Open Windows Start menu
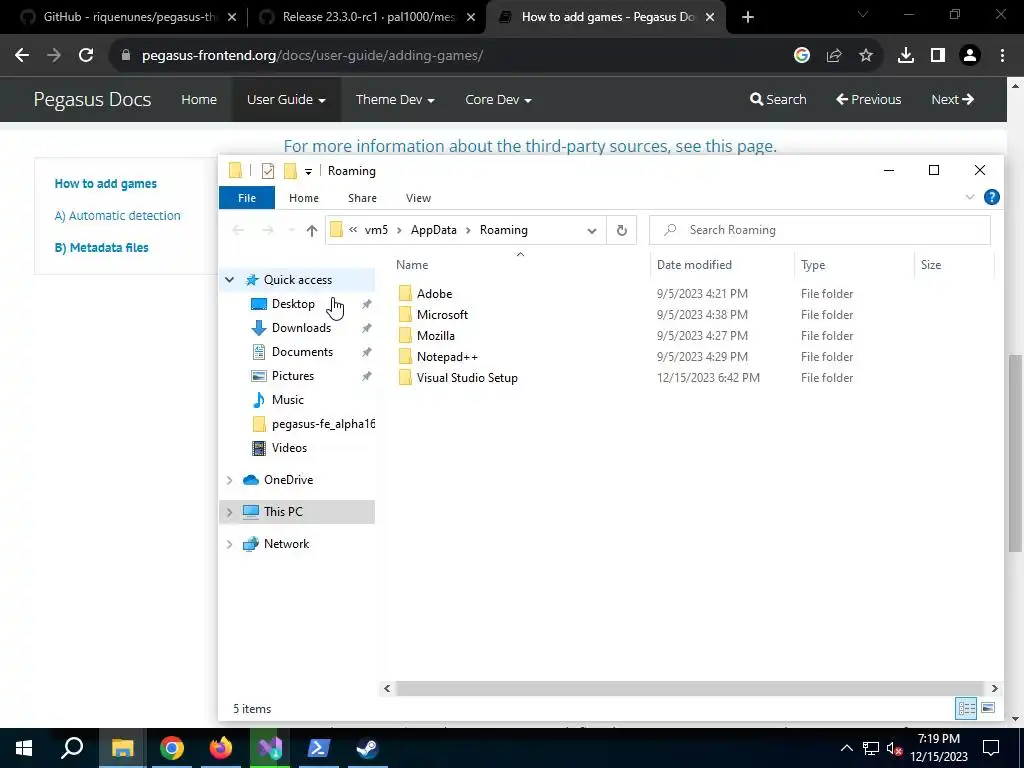Screen dimensions: 1024x768 (24, 748)
